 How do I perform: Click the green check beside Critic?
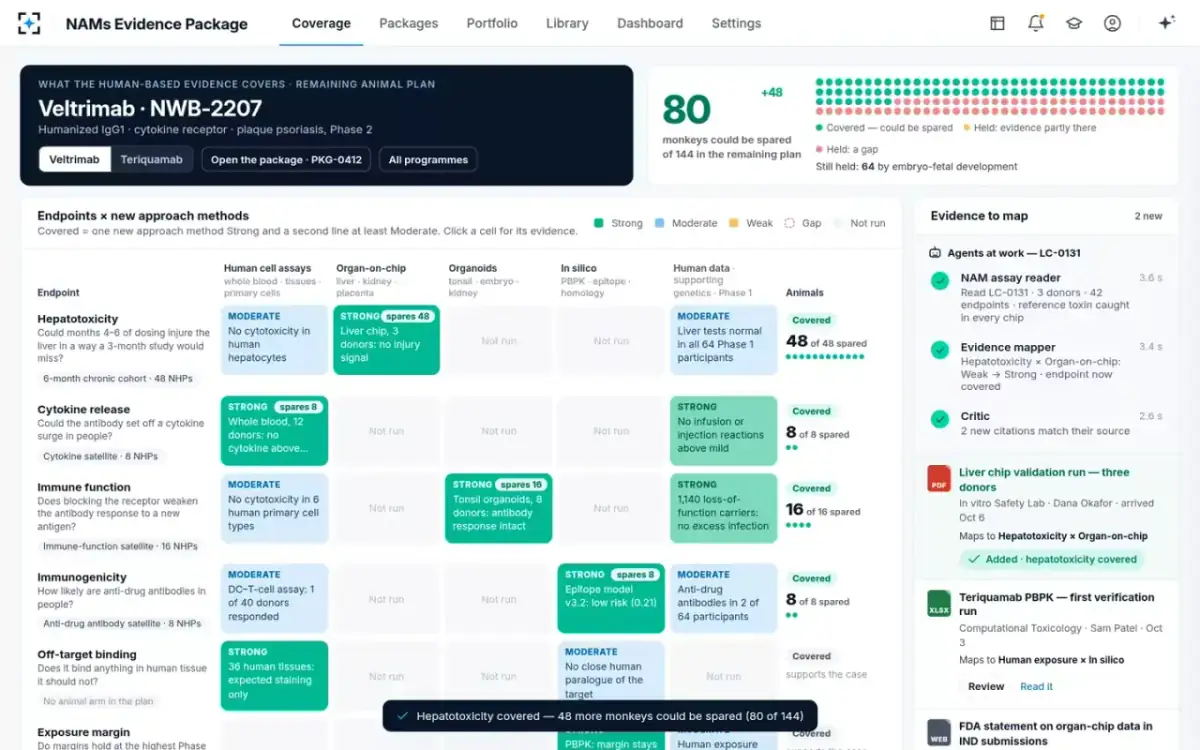pyautogui.click(x=940, y=419)
